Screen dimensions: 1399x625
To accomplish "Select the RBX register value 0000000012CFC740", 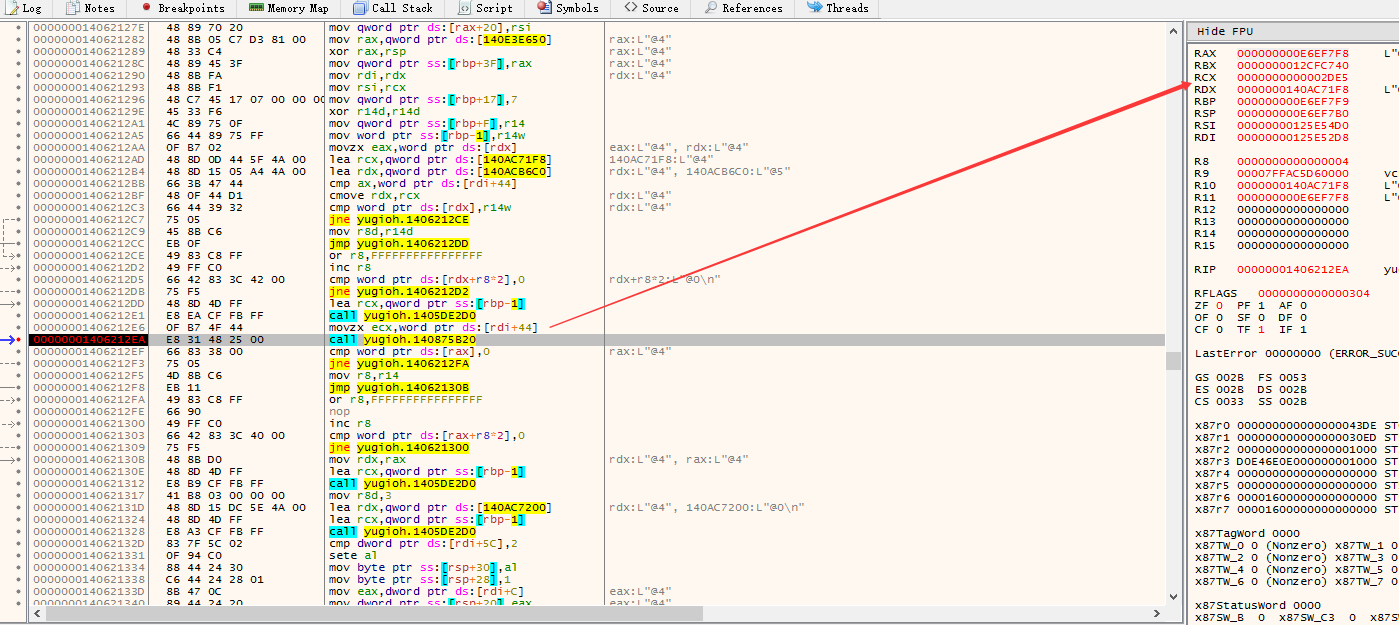I will [1293, 65].
